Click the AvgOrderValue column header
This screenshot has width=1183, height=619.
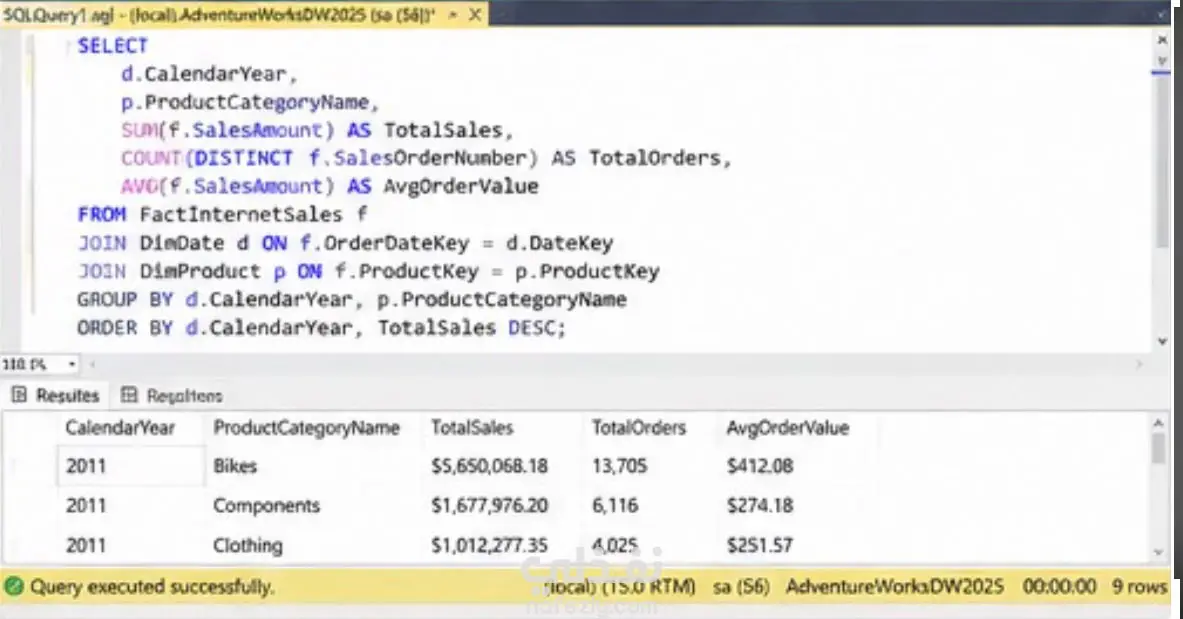point(788,428)
